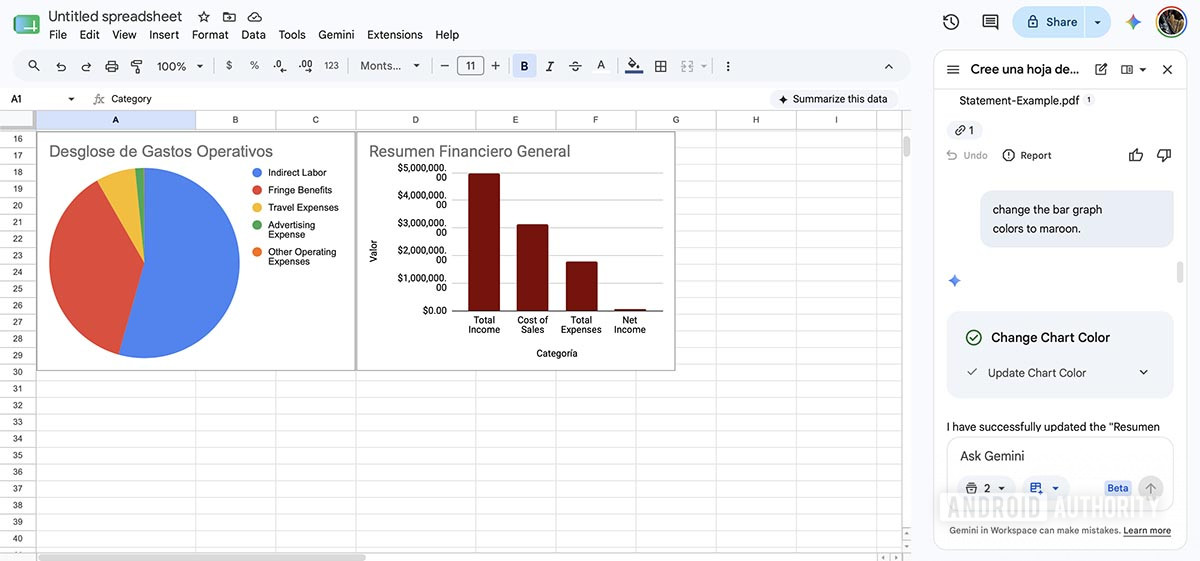Open the toolbar more options menu
Viewport: 1200px width, 561px height.
point(728,66)
